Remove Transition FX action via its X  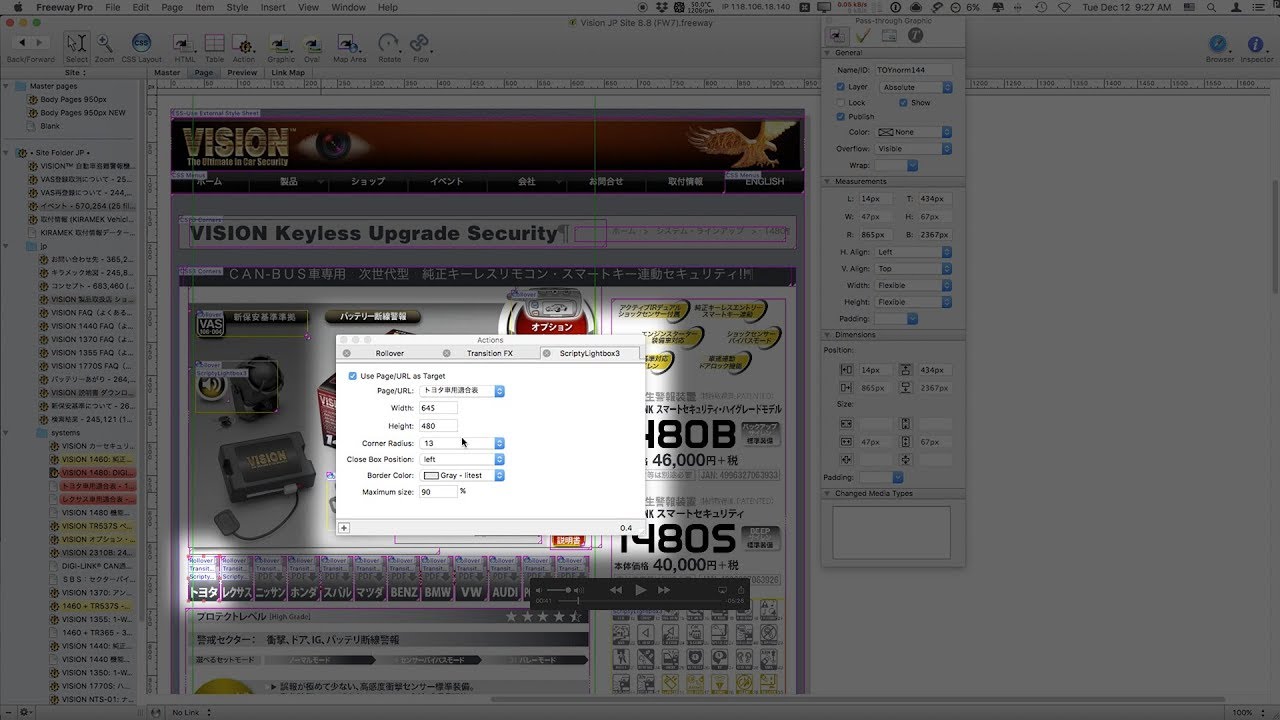[x=447, y=353]
